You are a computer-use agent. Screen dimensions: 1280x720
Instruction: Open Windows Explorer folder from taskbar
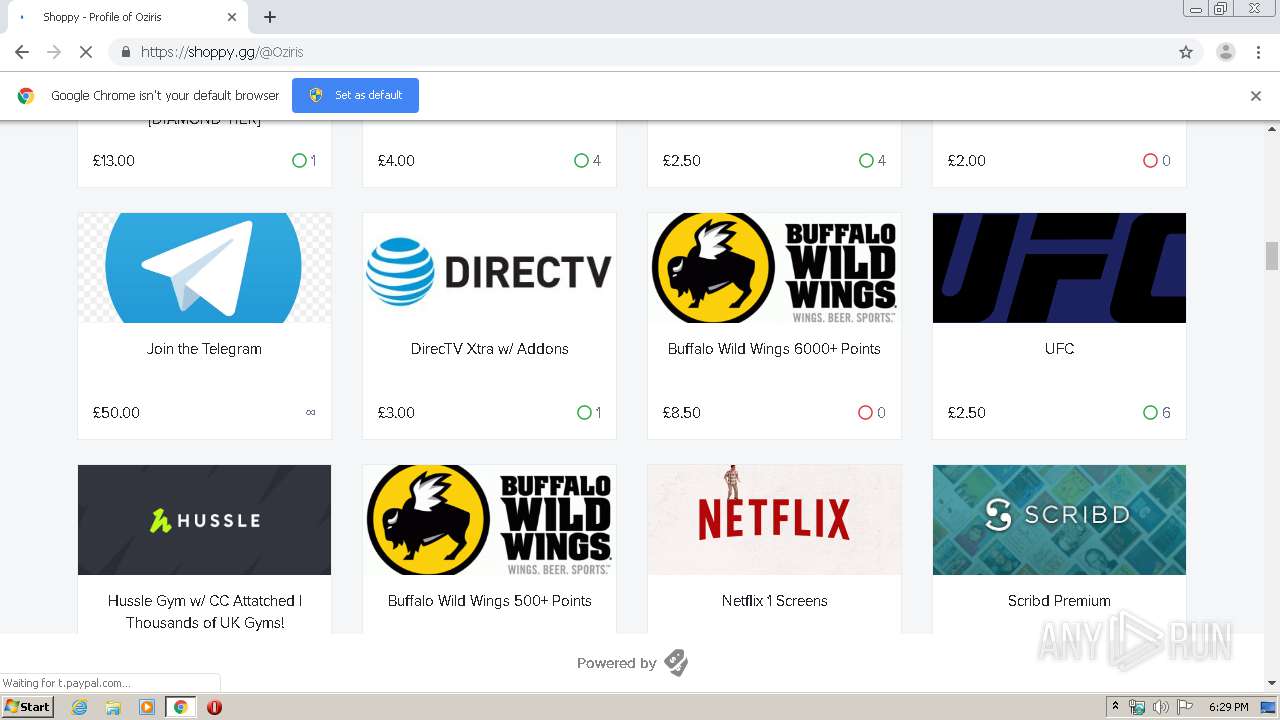tap(113, 707)
